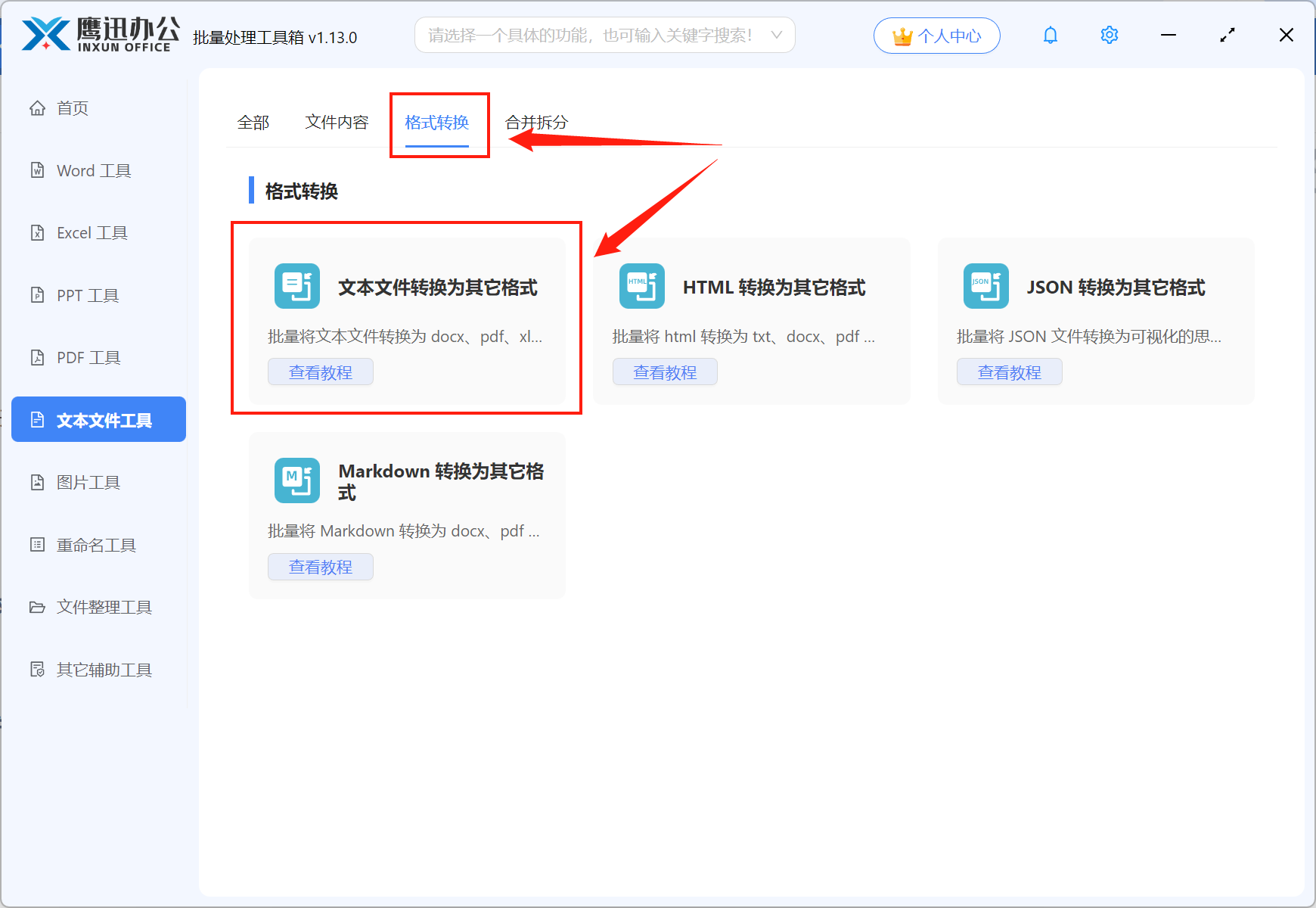Toggle fullscreen with the expand arrows icon
Screen dimensions: 1316x908
point(1227,36)
